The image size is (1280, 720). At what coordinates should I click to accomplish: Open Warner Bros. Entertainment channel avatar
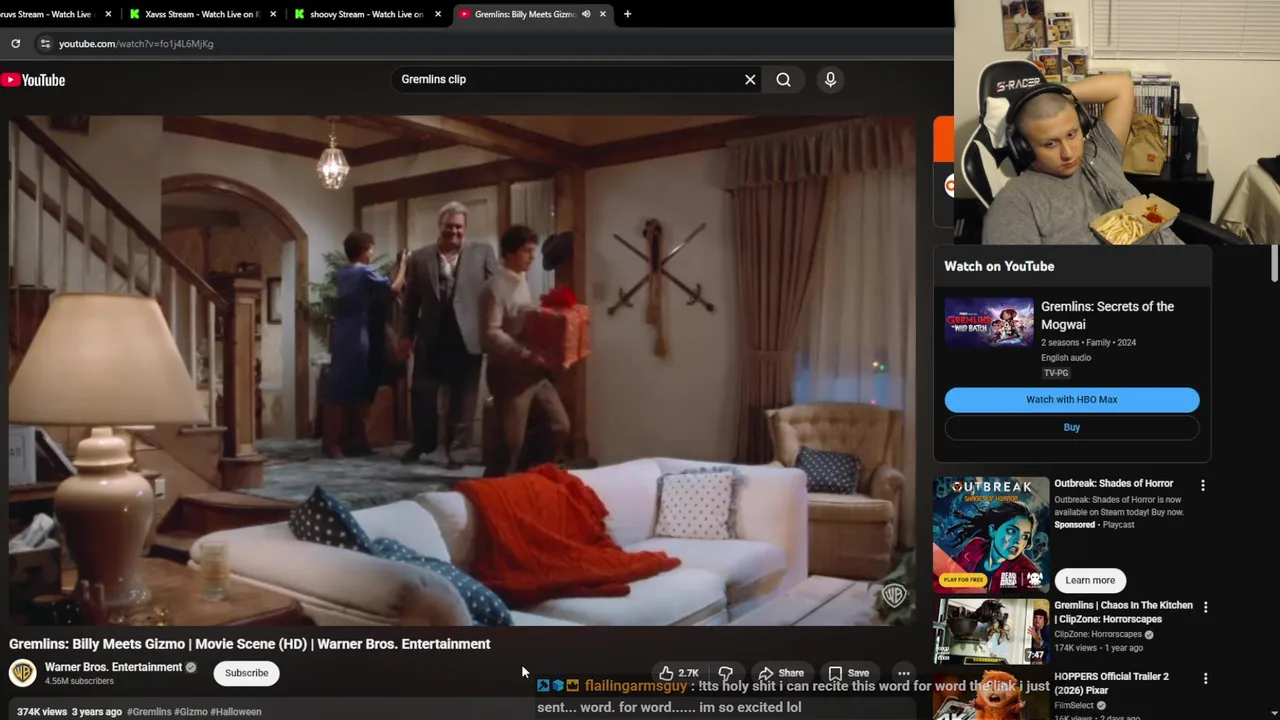coord(22,673)
